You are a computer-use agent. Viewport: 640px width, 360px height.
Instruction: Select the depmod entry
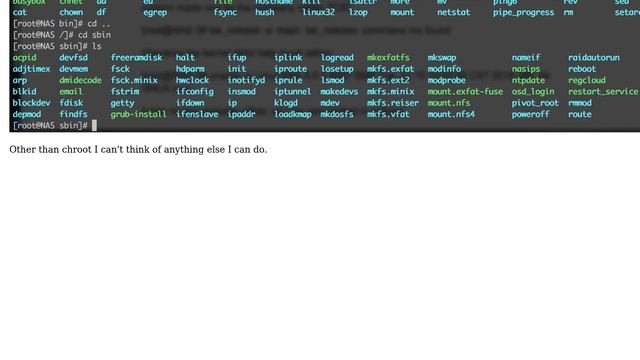(27, 115)
